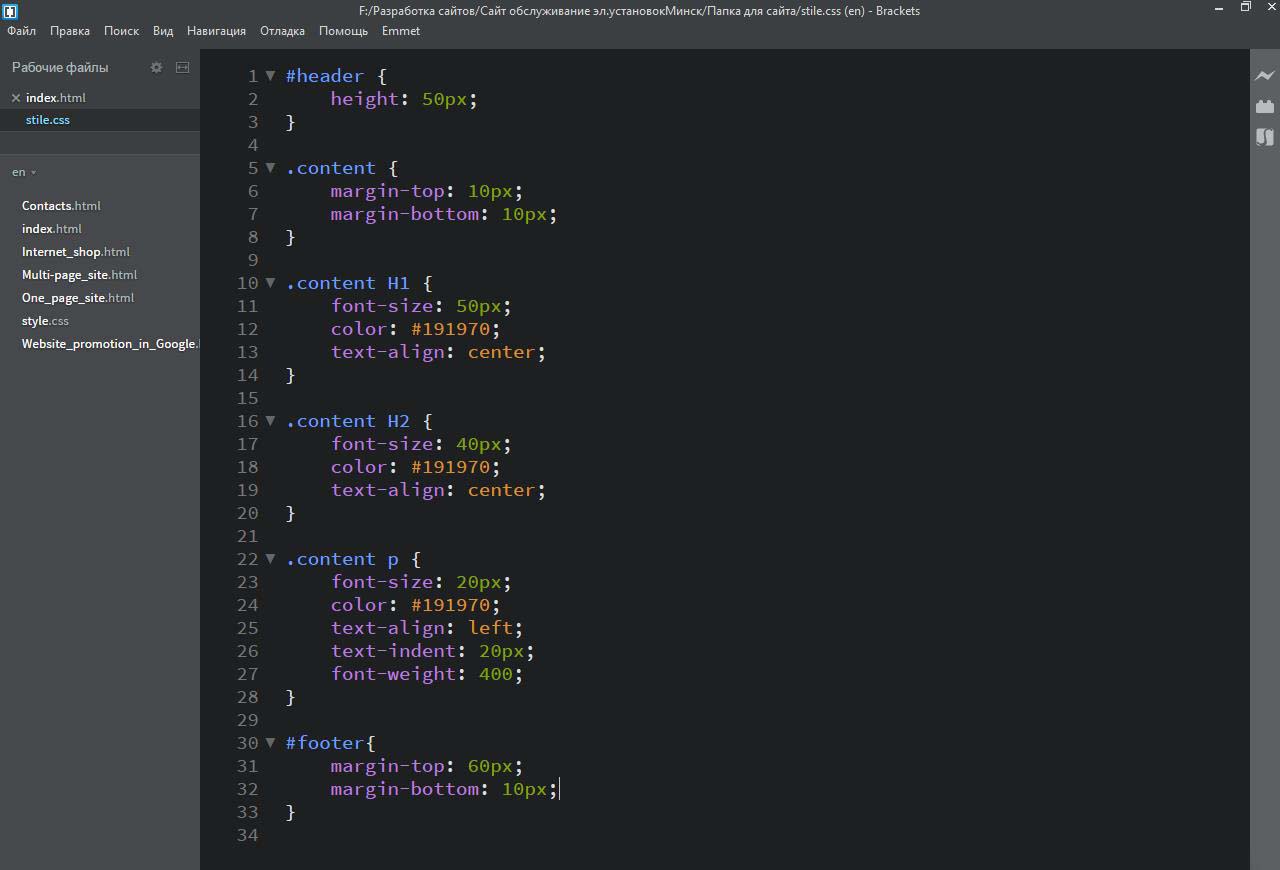Click line number 34 in the gutter
Viewport: 1280px width, 870px height.
coord(247,835)
